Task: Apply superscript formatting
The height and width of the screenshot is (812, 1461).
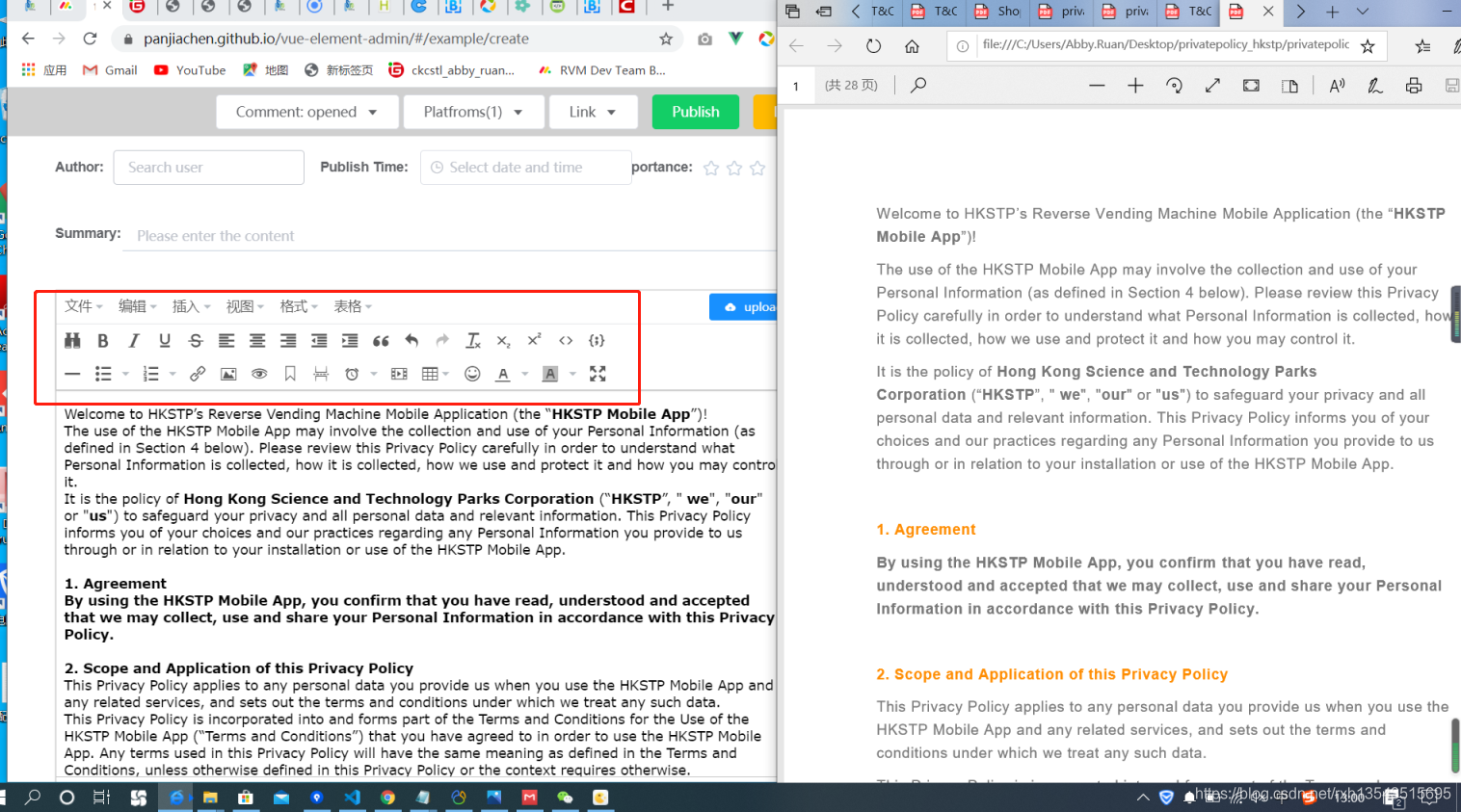Action: pos(535,340)
